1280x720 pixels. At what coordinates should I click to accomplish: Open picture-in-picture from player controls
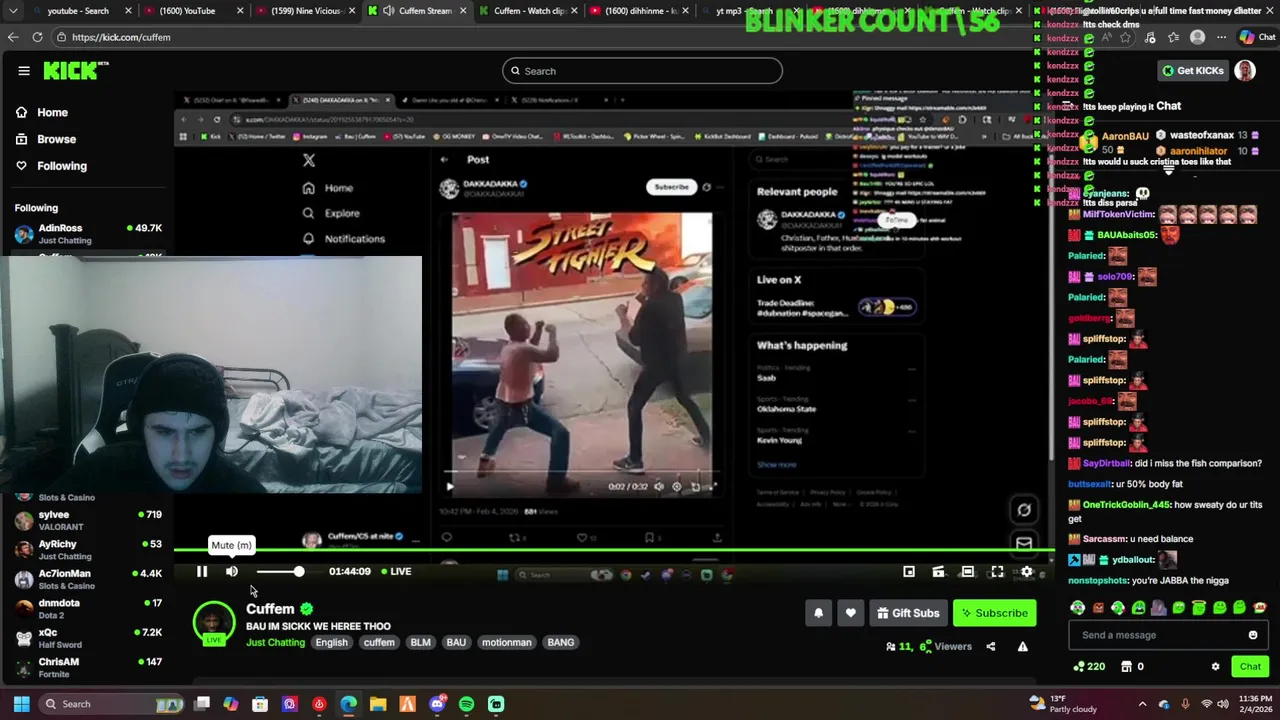click(909, 571)
